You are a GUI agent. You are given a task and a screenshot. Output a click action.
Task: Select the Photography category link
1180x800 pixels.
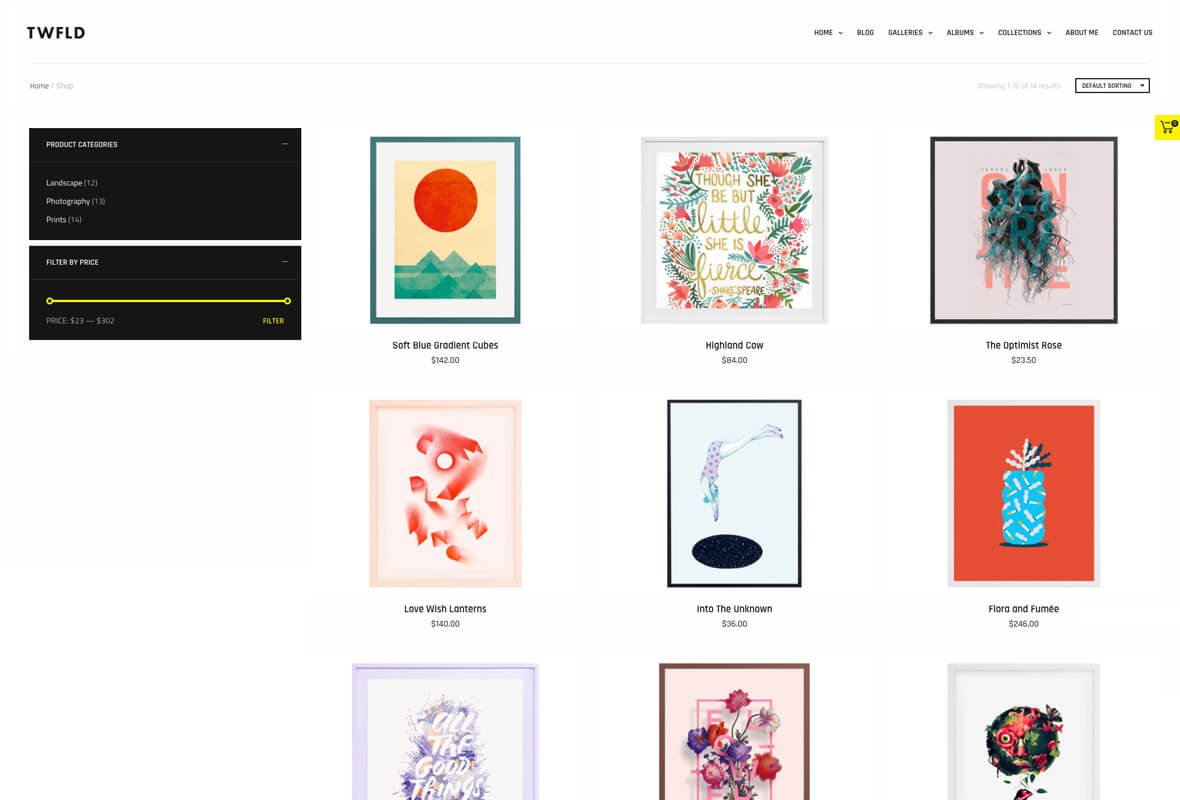[68, 201]
